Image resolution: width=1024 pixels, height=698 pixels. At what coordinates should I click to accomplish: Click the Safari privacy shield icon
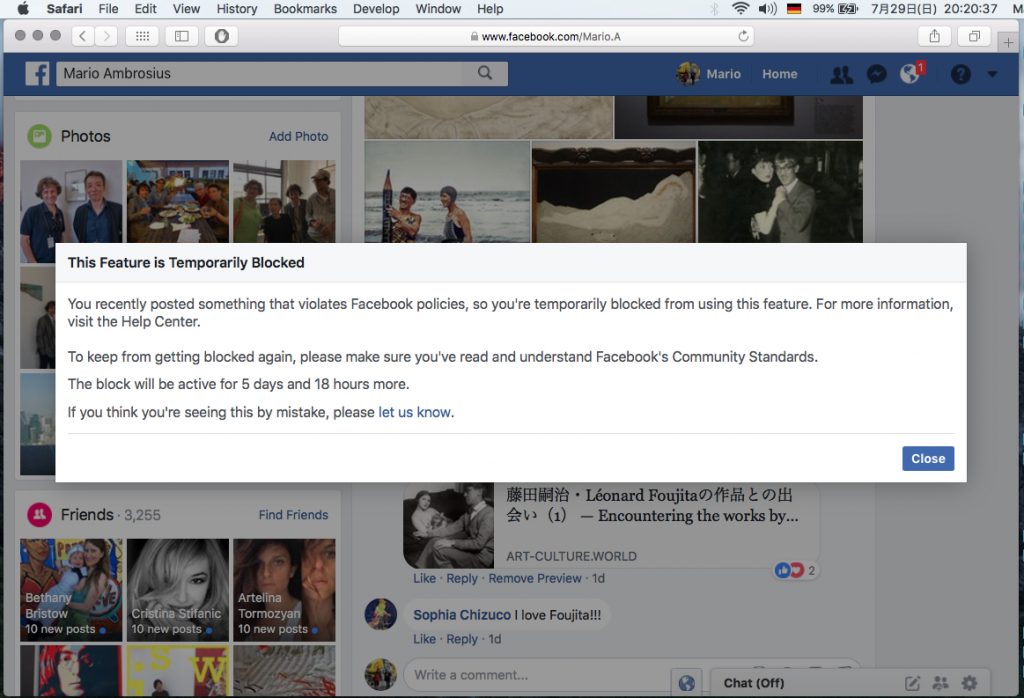pos(221,36)
